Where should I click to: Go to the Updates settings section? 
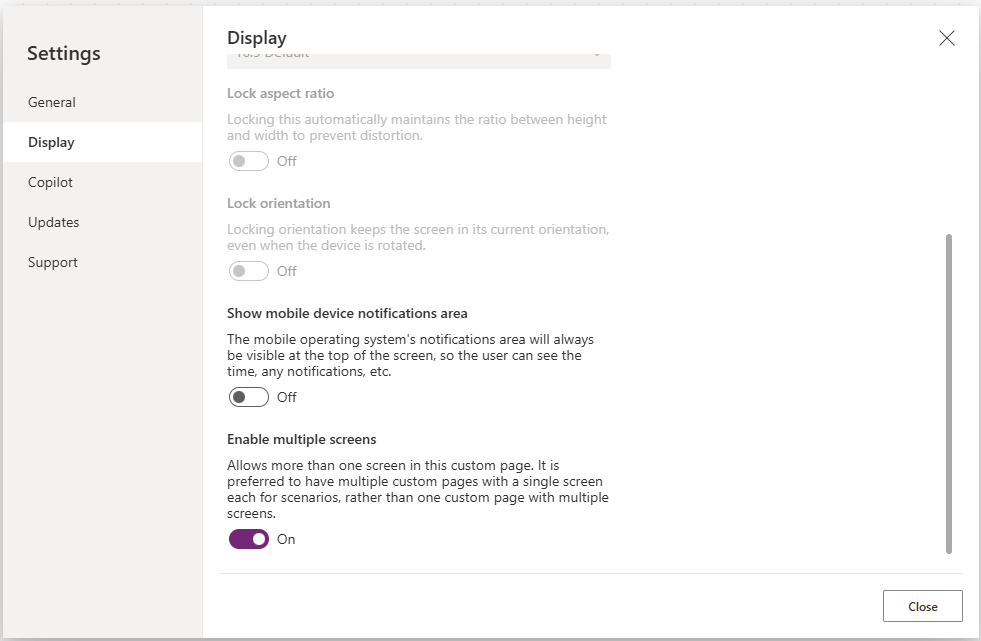point(54,222)
